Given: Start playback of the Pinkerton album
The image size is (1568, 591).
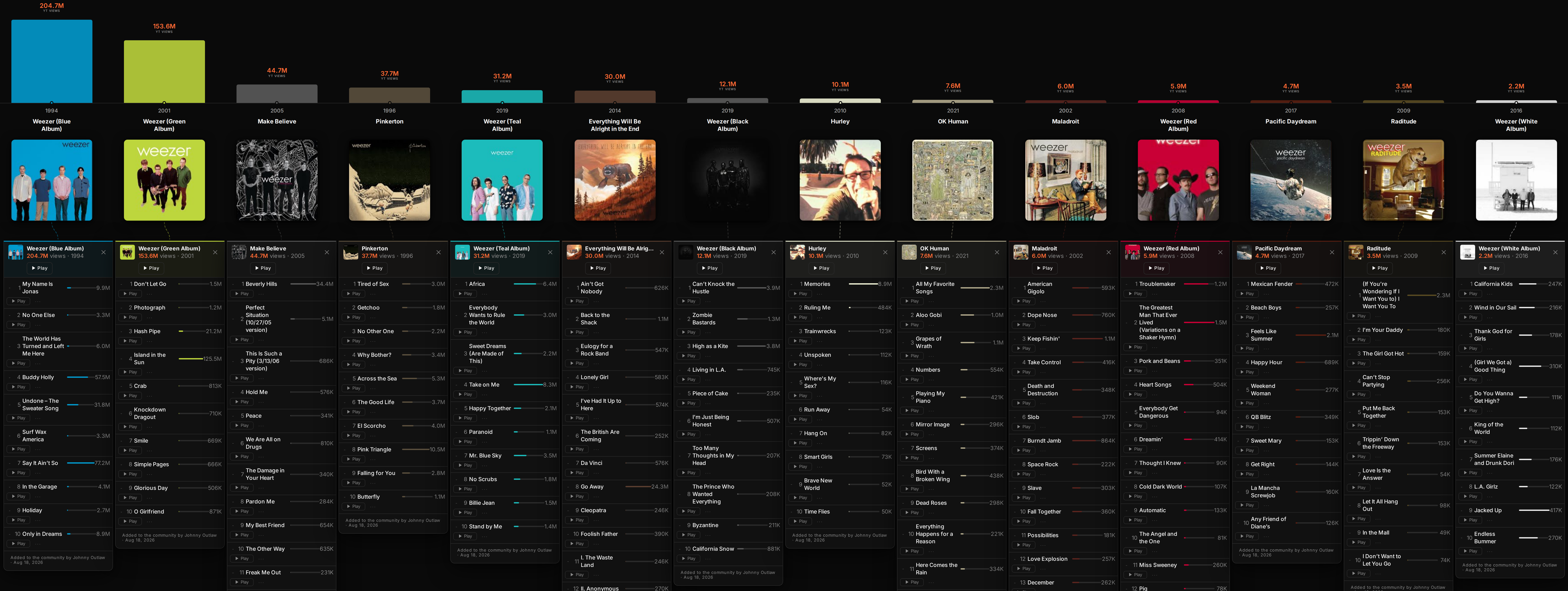Looking at the screenshot, I should (x=374, y=268).
